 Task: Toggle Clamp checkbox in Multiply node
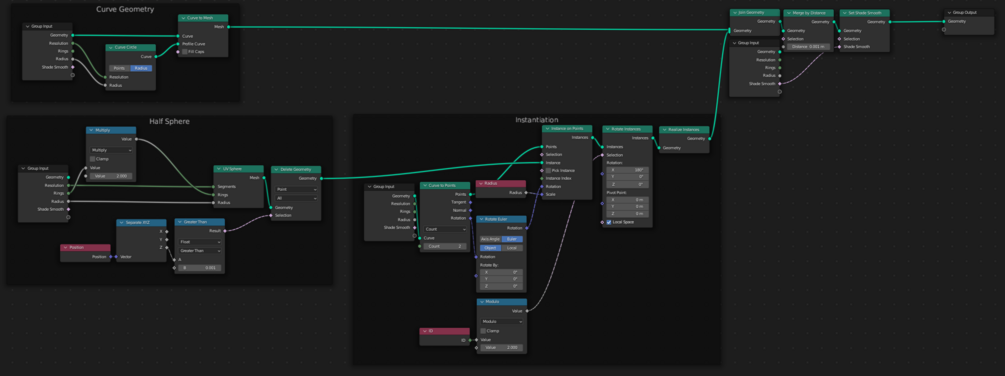[93, 159]
